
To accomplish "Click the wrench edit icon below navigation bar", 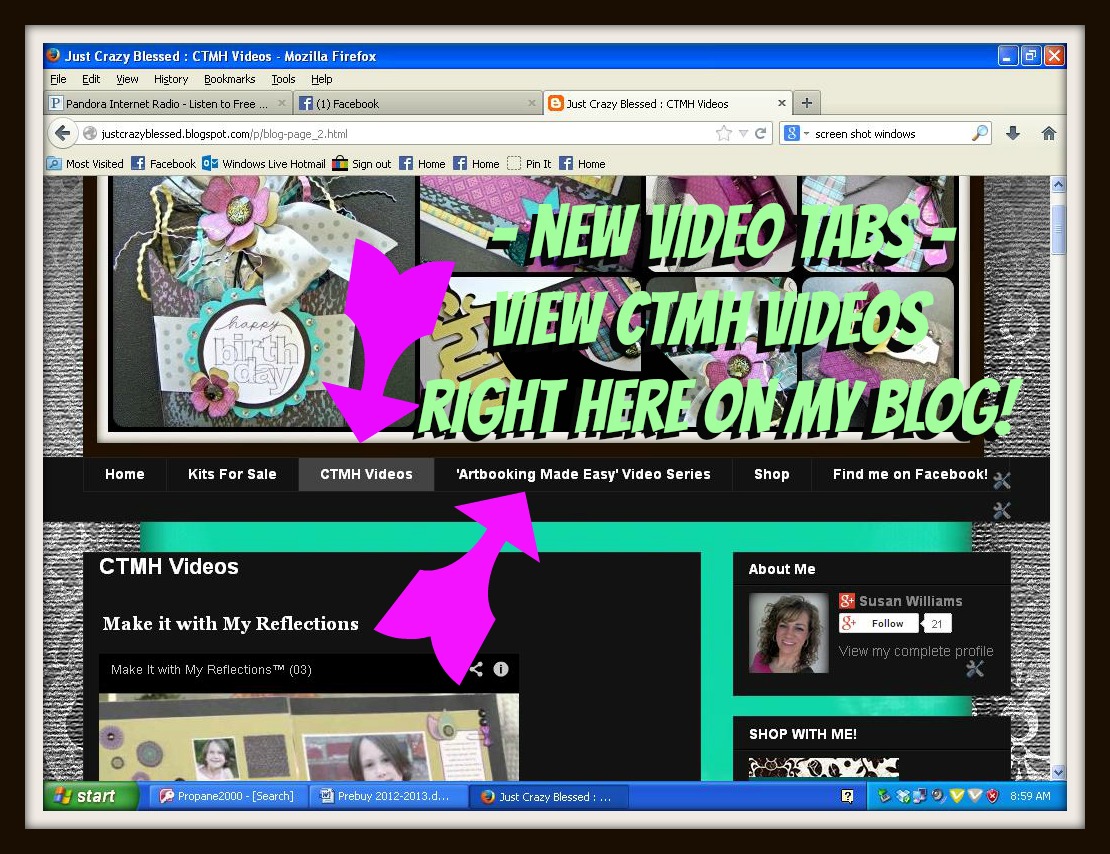I will [1002, 511].
